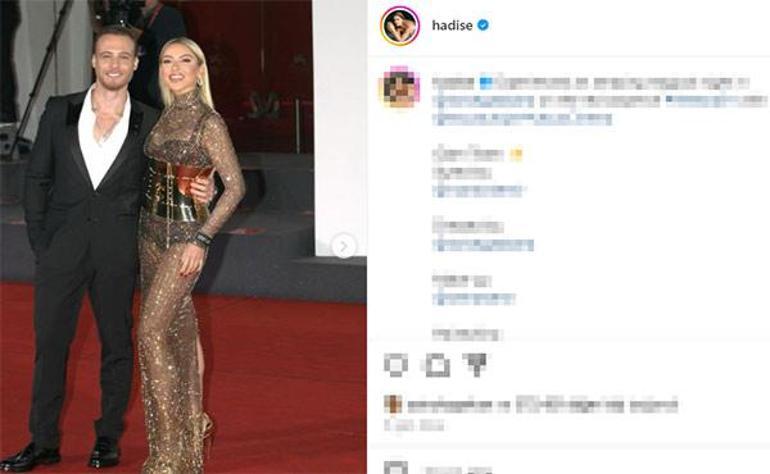Click the hadise username link
Screen dimensions: 770x474
coord(452,26)
